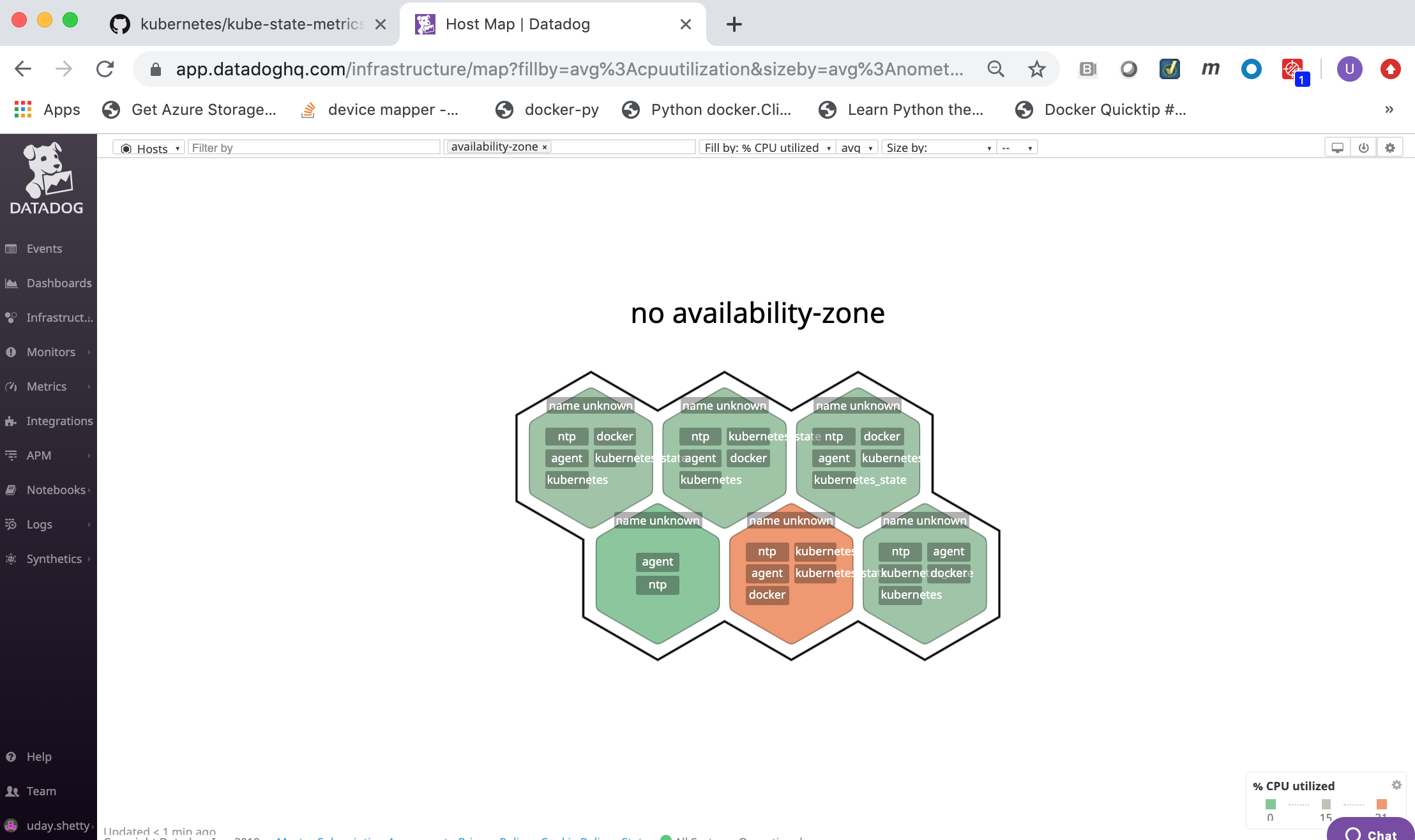Image resolution: width=1415 pixels, height=840 pixels.
Task: Click the 'm' extension icon
Action: (1211, 69)
